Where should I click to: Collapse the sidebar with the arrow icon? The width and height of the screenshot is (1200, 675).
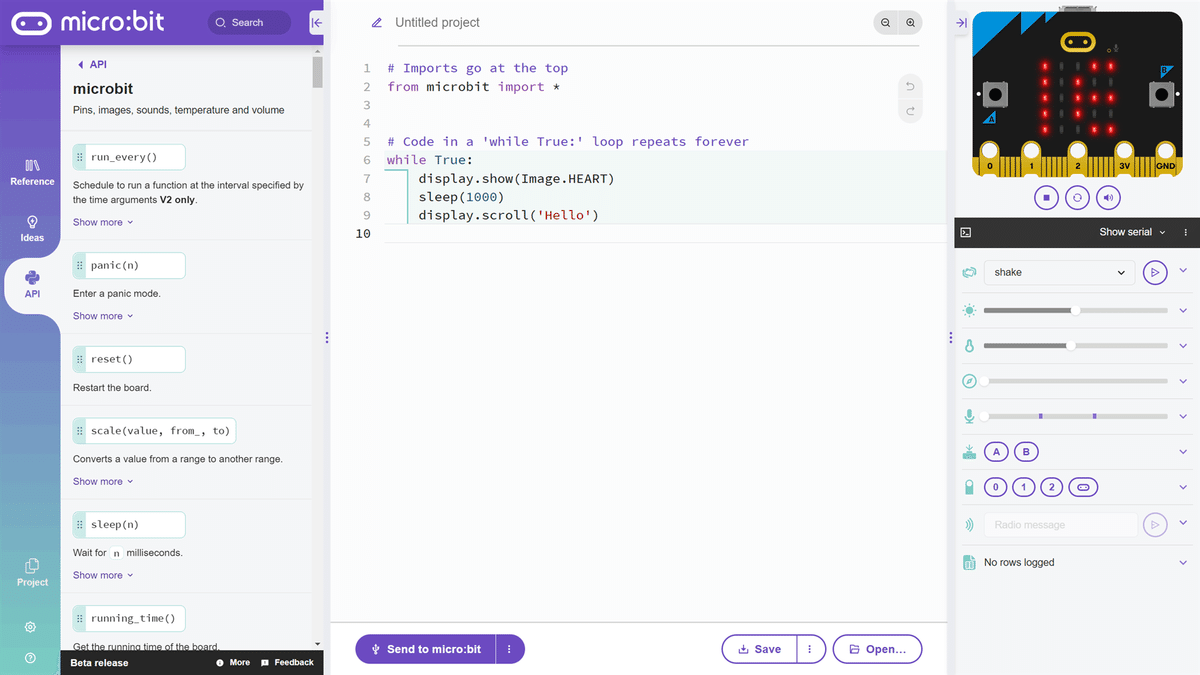(316, 22)
